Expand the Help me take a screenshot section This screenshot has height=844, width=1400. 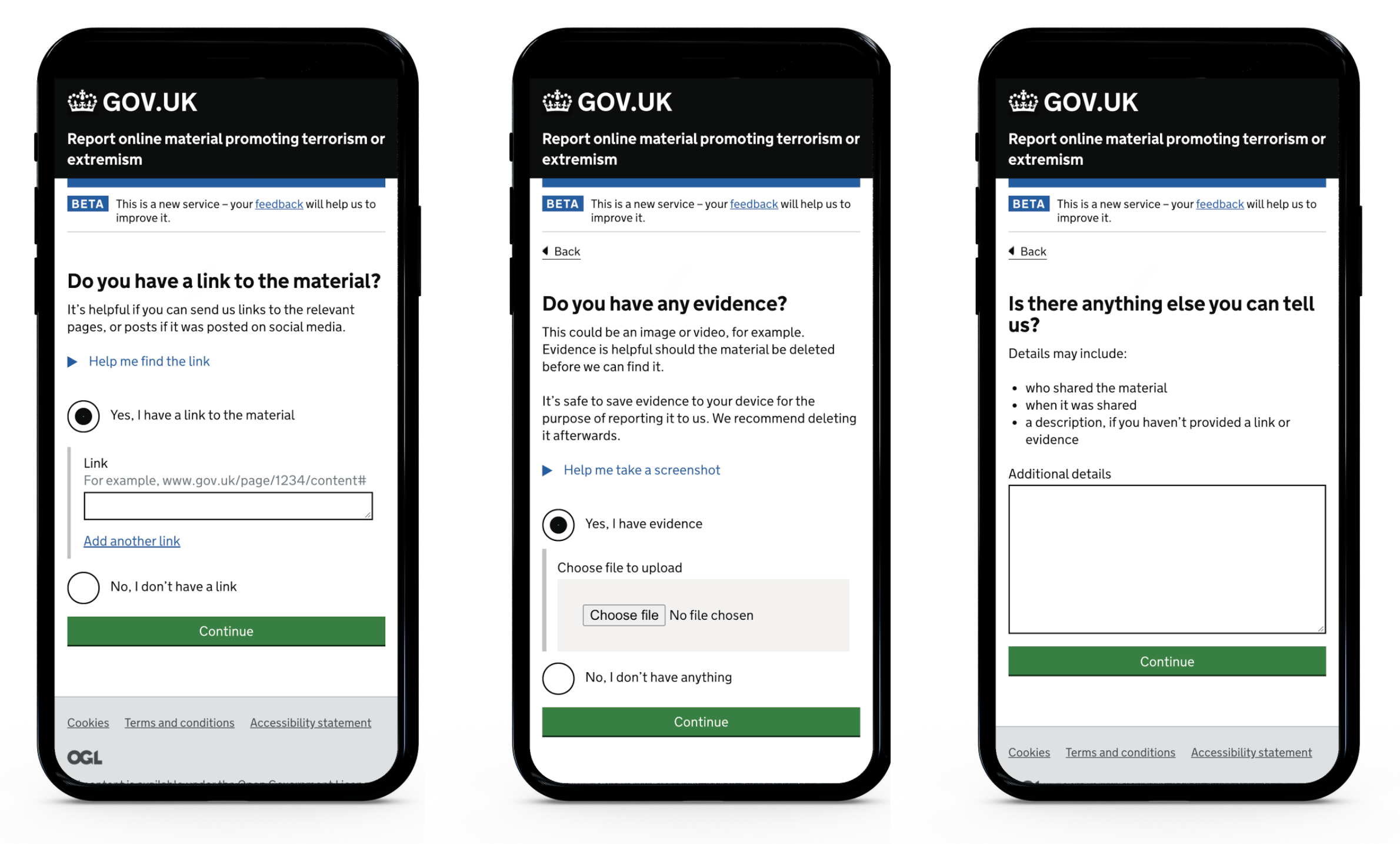(x=641, y=469)
